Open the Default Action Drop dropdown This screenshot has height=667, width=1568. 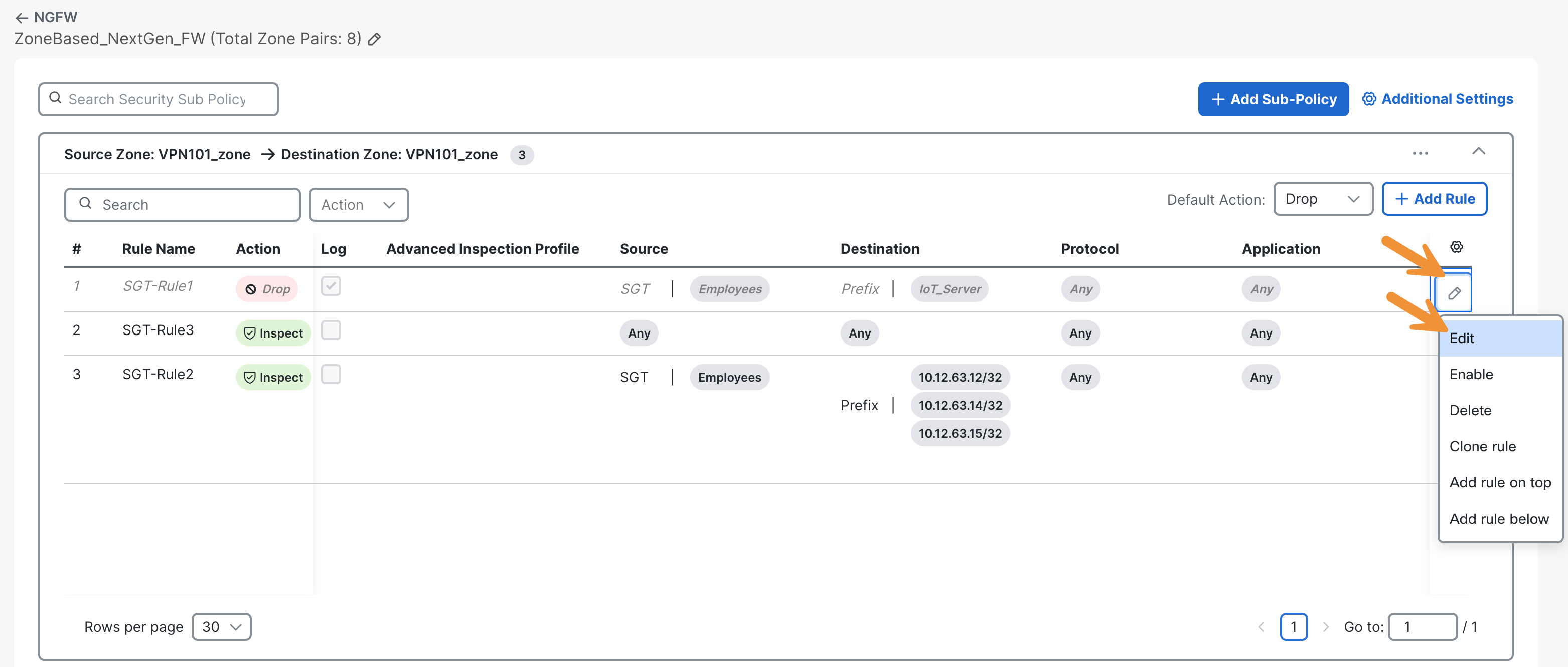[x=1323, y=199]
